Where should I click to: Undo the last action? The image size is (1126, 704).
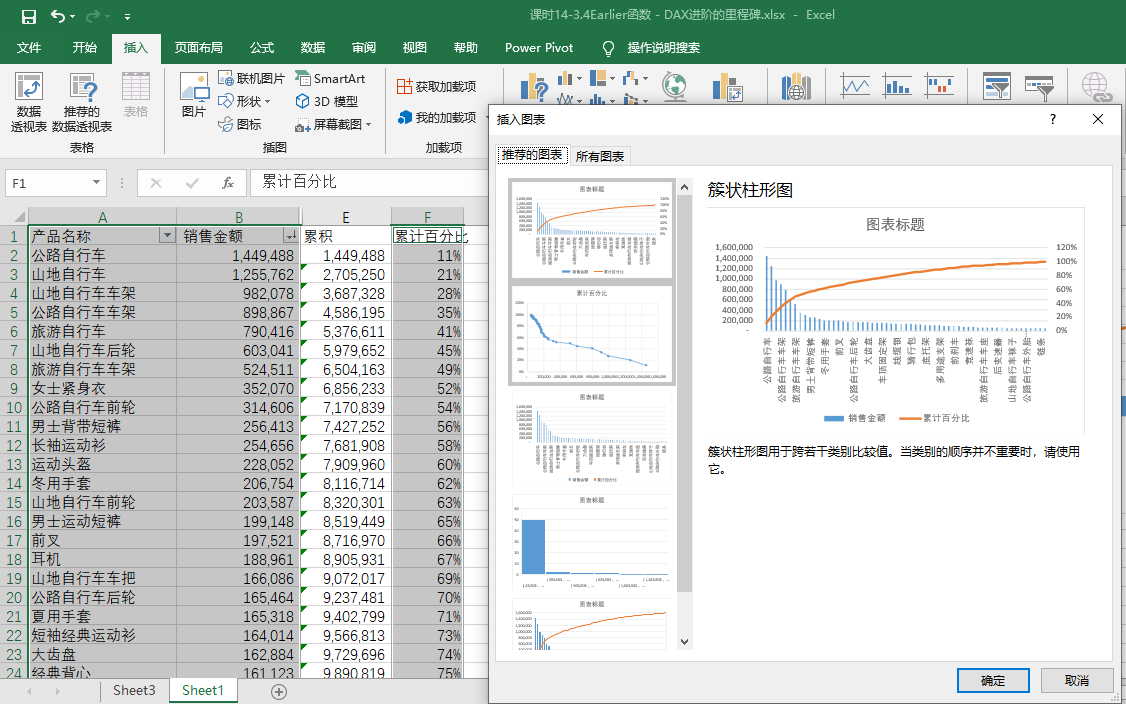click(58, 16)
